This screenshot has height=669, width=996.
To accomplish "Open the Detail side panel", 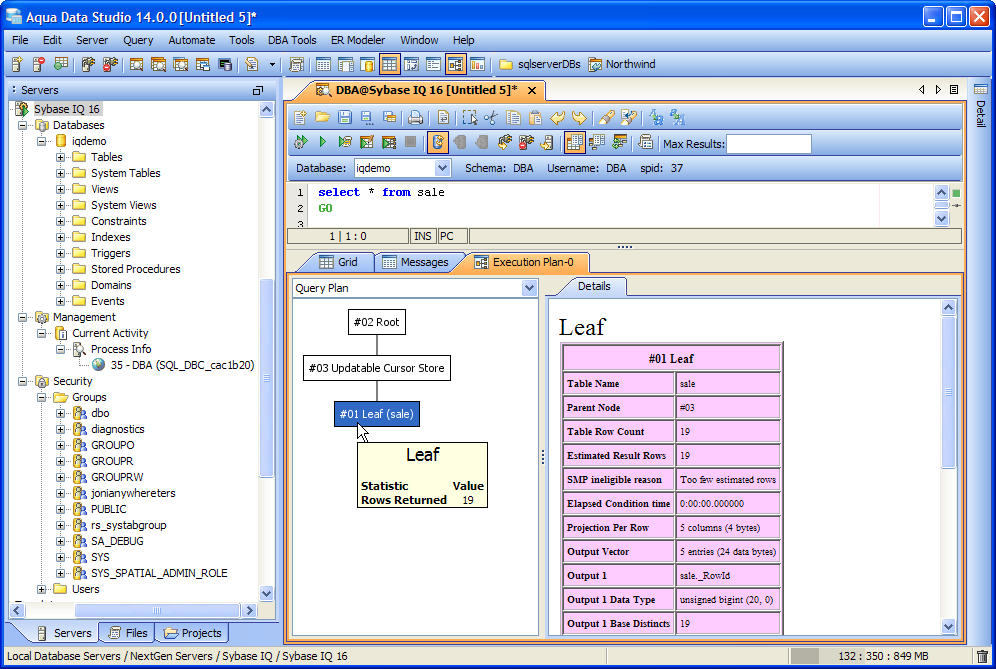I will tap(980, 105).
